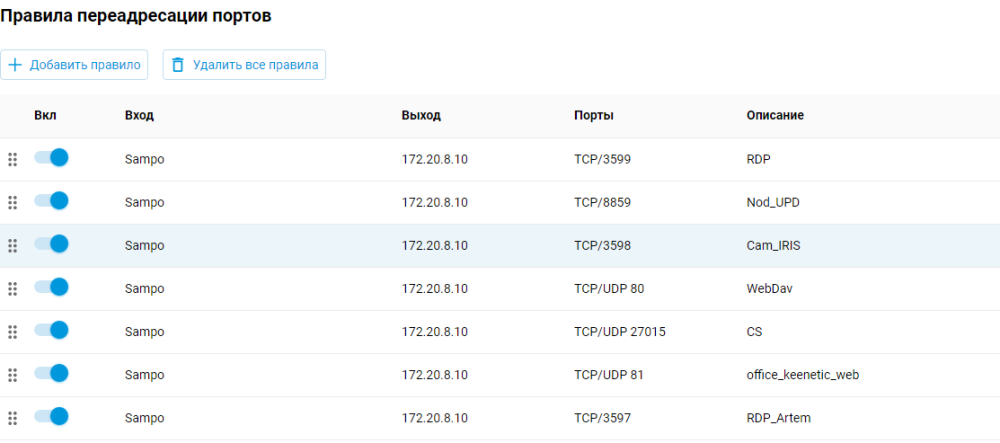Disable the RDP port forwarding rule
1000x443 pixels.
point(51,158)
